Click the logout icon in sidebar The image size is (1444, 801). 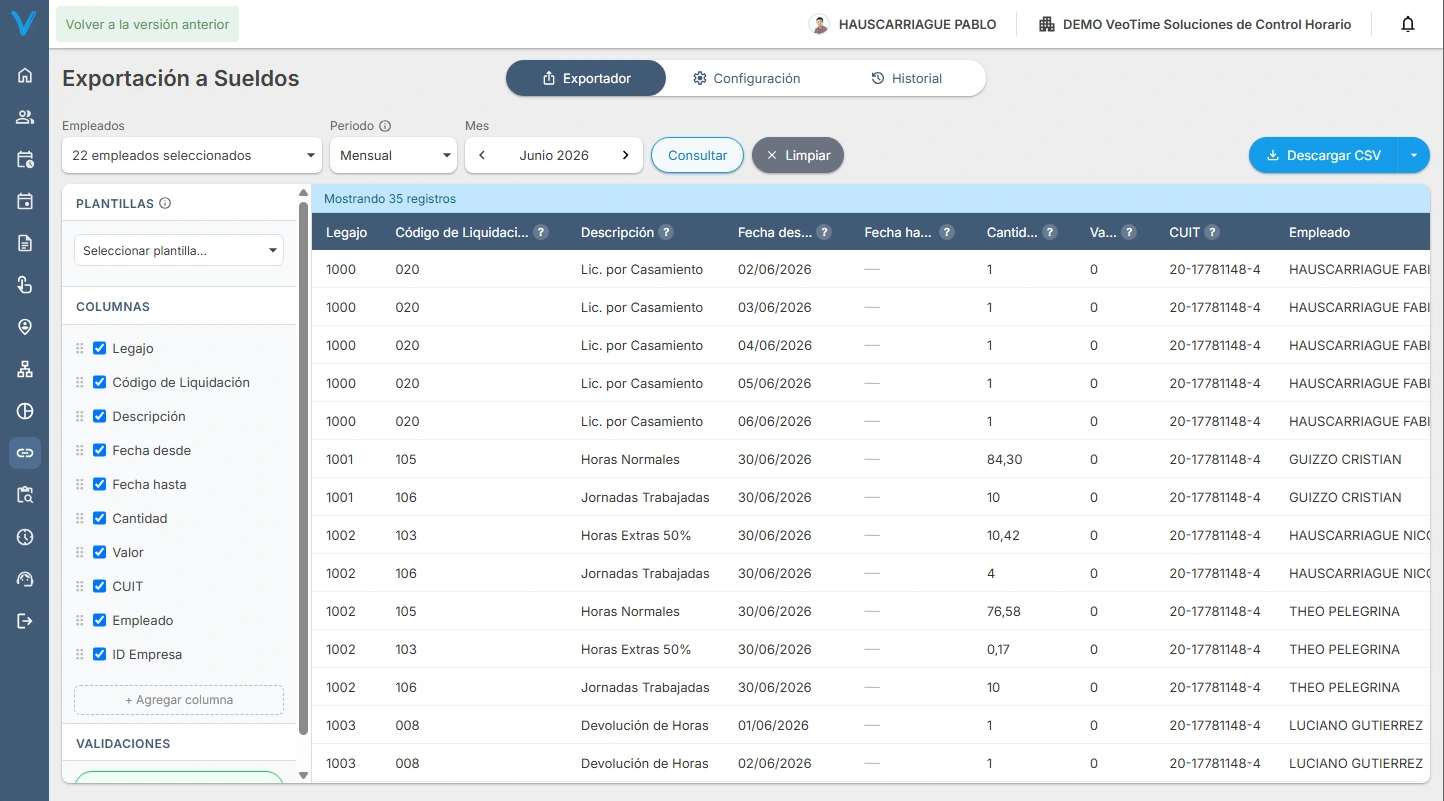tap(25, 621)
